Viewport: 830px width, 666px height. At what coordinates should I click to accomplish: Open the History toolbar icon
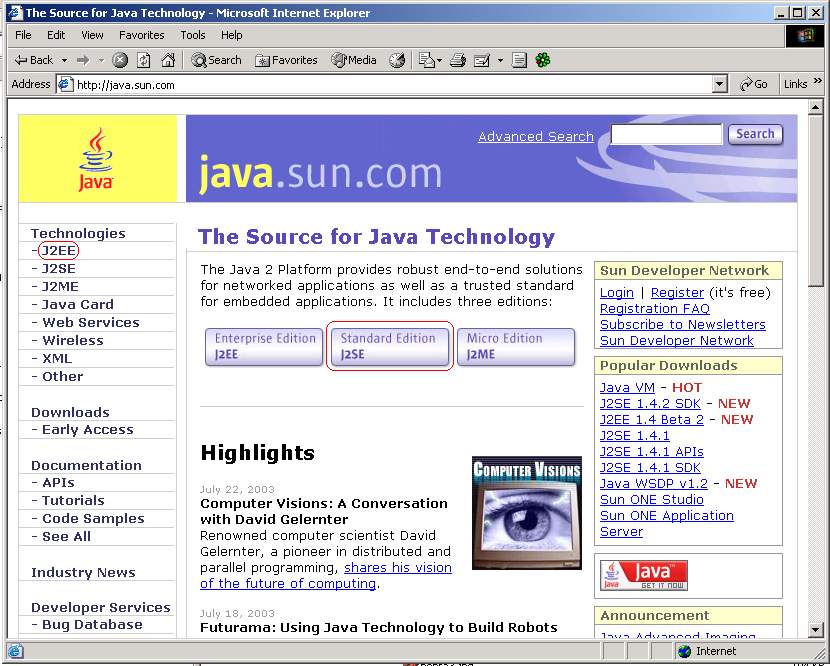397,60
